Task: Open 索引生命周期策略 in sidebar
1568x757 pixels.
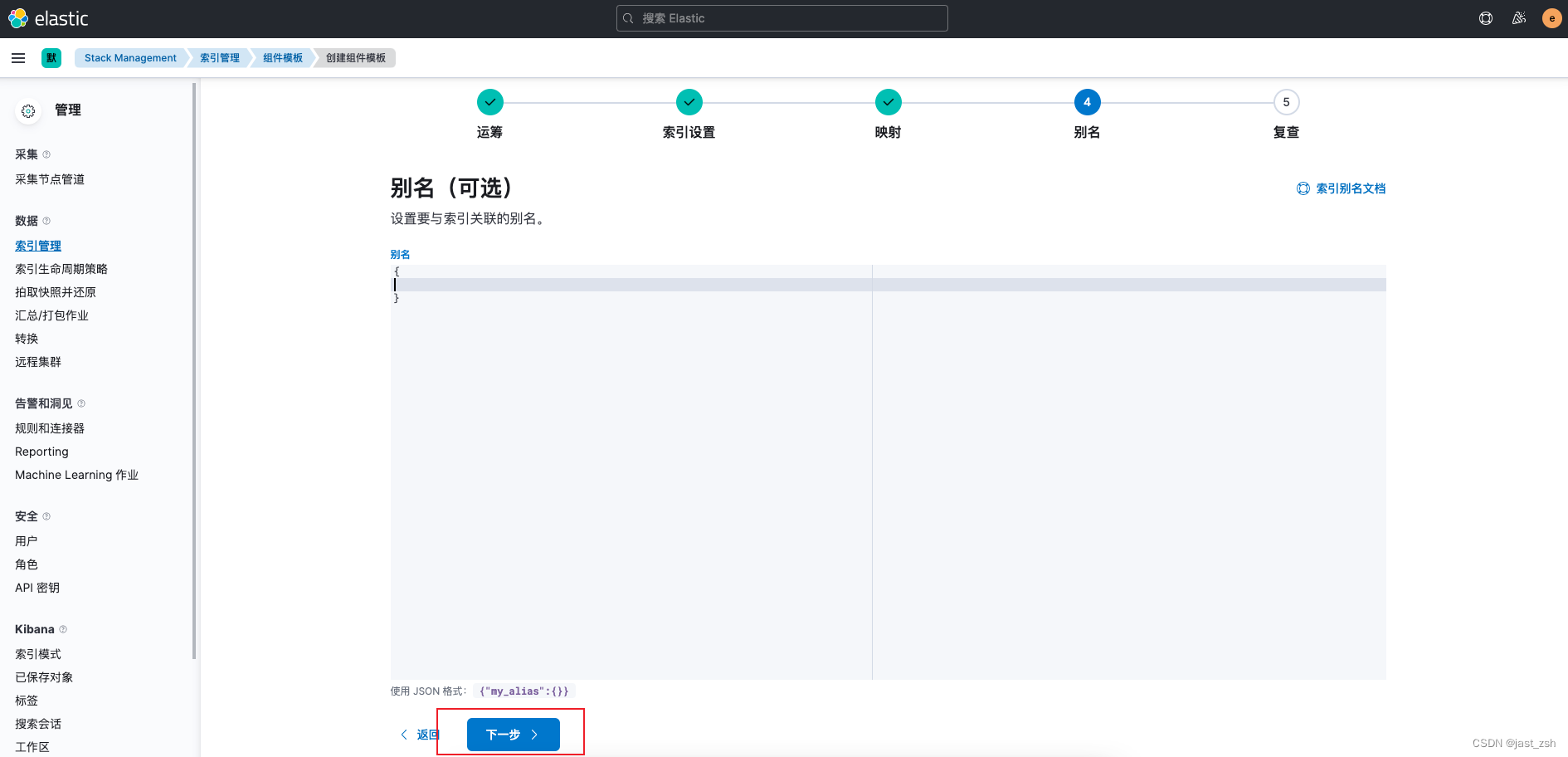Action: click(x=61, y=269)
